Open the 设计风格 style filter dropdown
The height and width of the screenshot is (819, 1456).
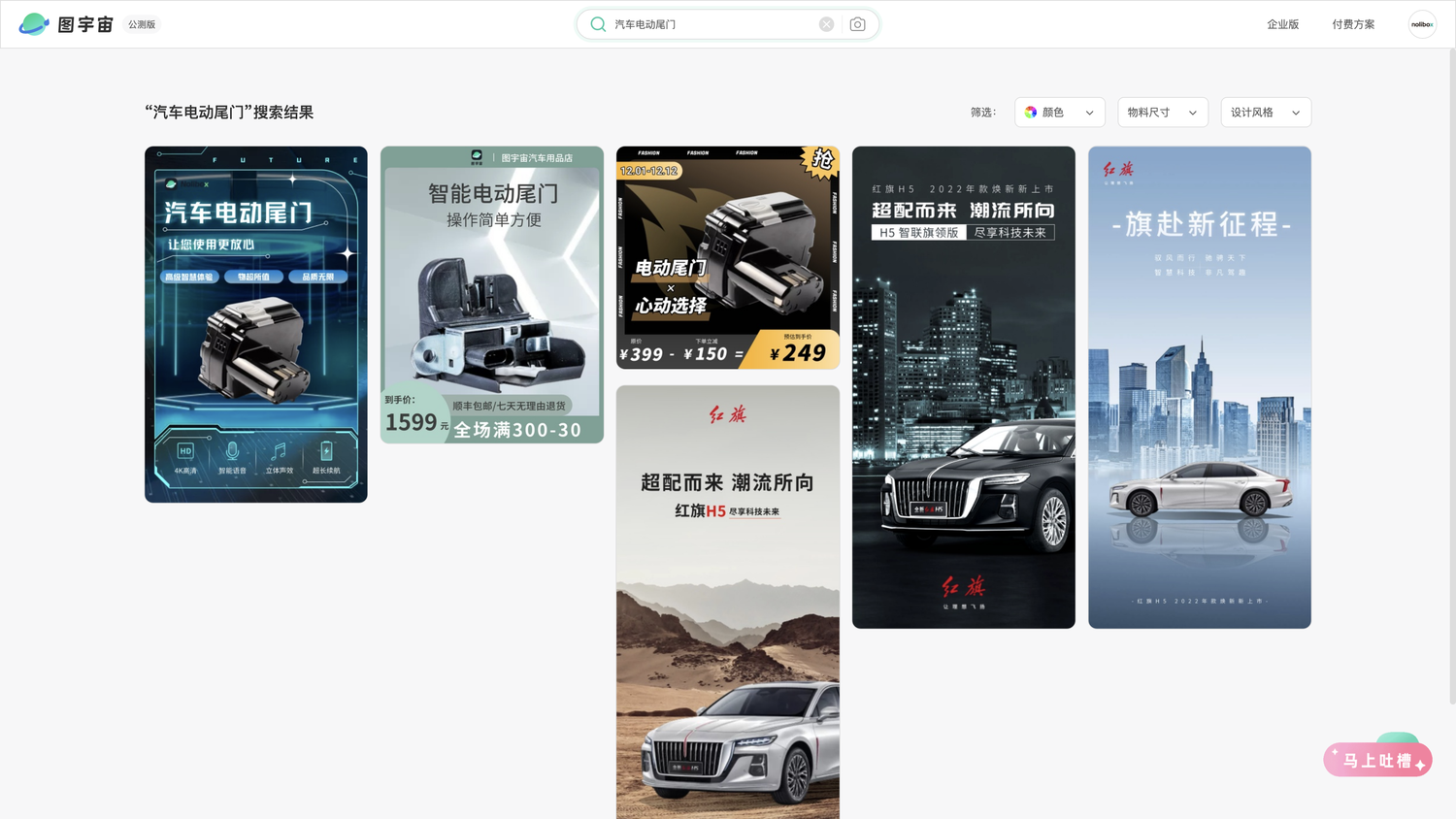(1266, 113)
